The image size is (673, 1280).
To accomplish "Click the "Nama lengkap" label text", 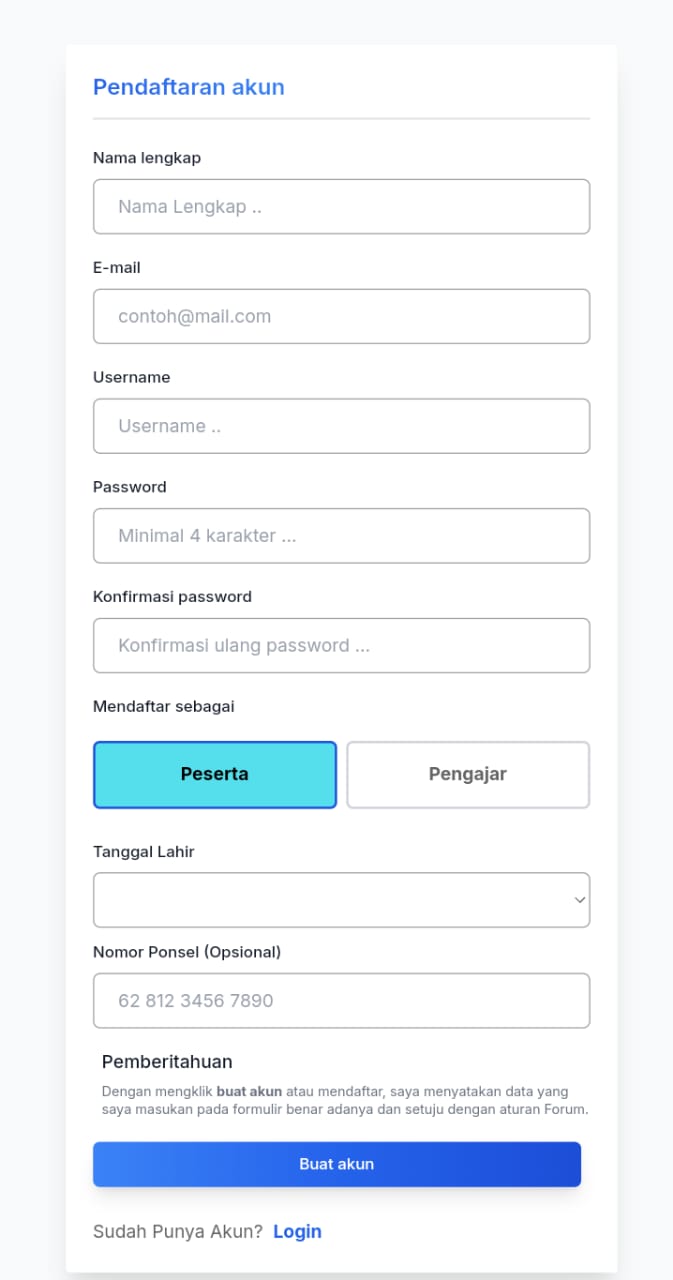I will tap(147, 157).
